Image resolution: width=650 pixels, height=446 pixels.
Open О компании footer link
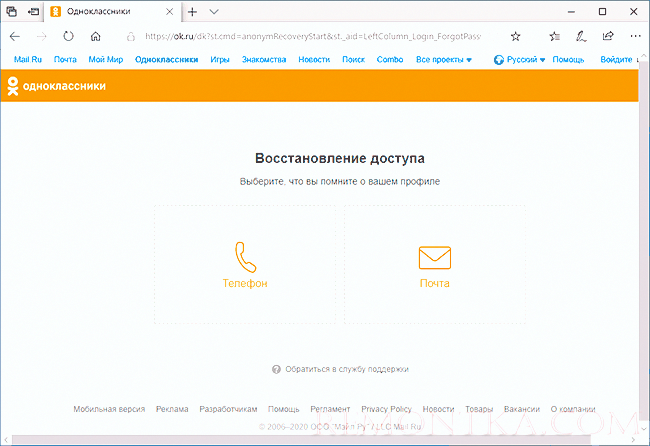[573, 409]
